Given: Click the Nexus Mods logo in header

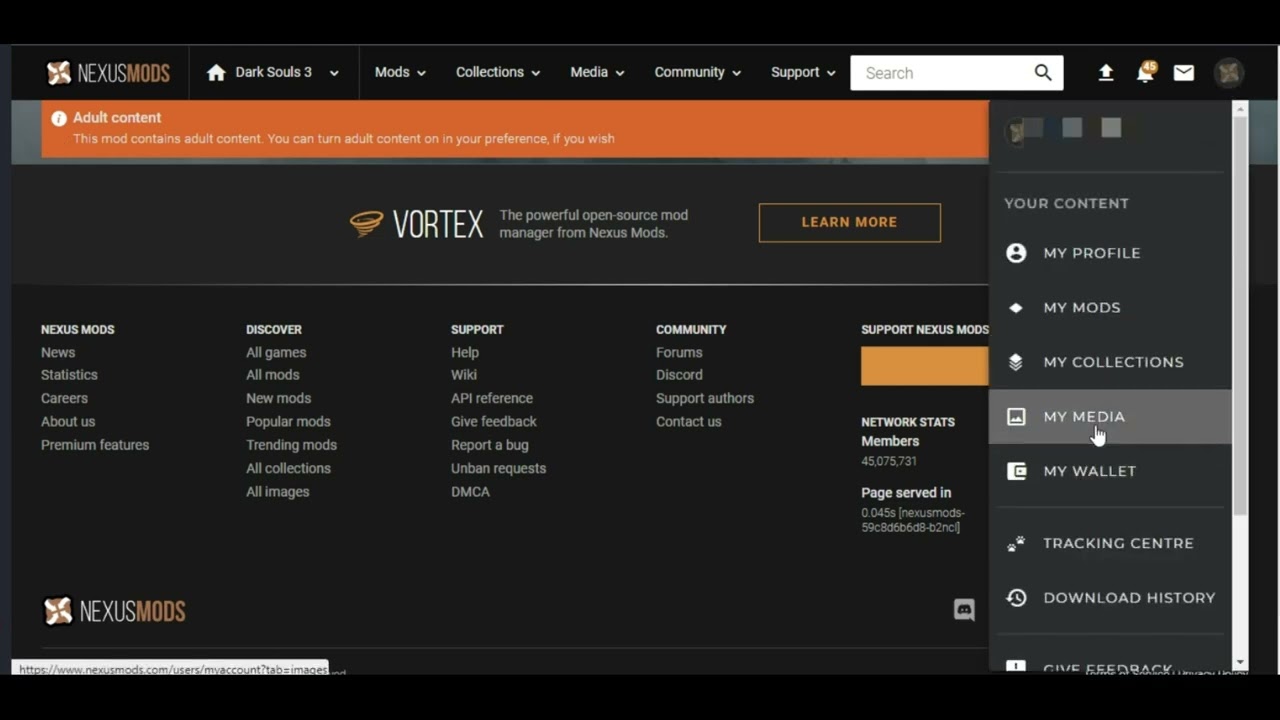Looking at the screenshot, I should point(108,73).
